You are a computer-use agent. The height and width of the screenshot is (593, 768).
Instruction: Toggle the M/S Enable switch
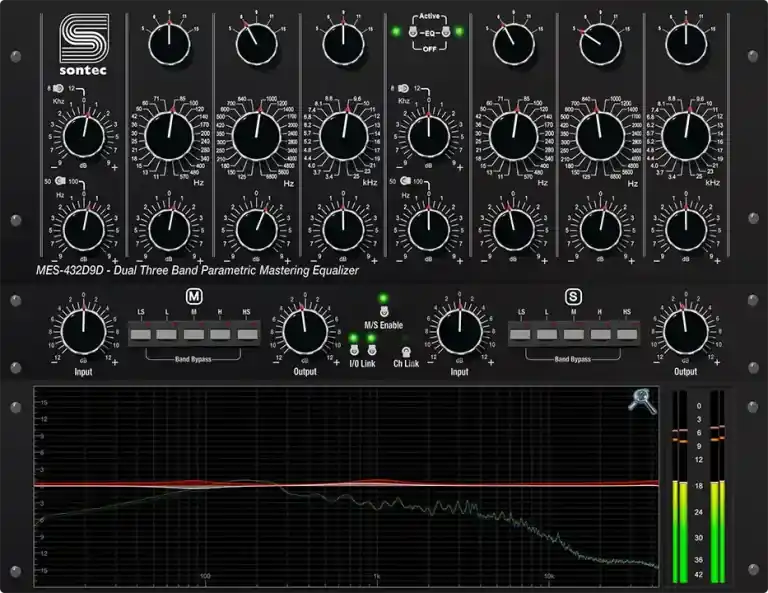(x=384, y=311)
